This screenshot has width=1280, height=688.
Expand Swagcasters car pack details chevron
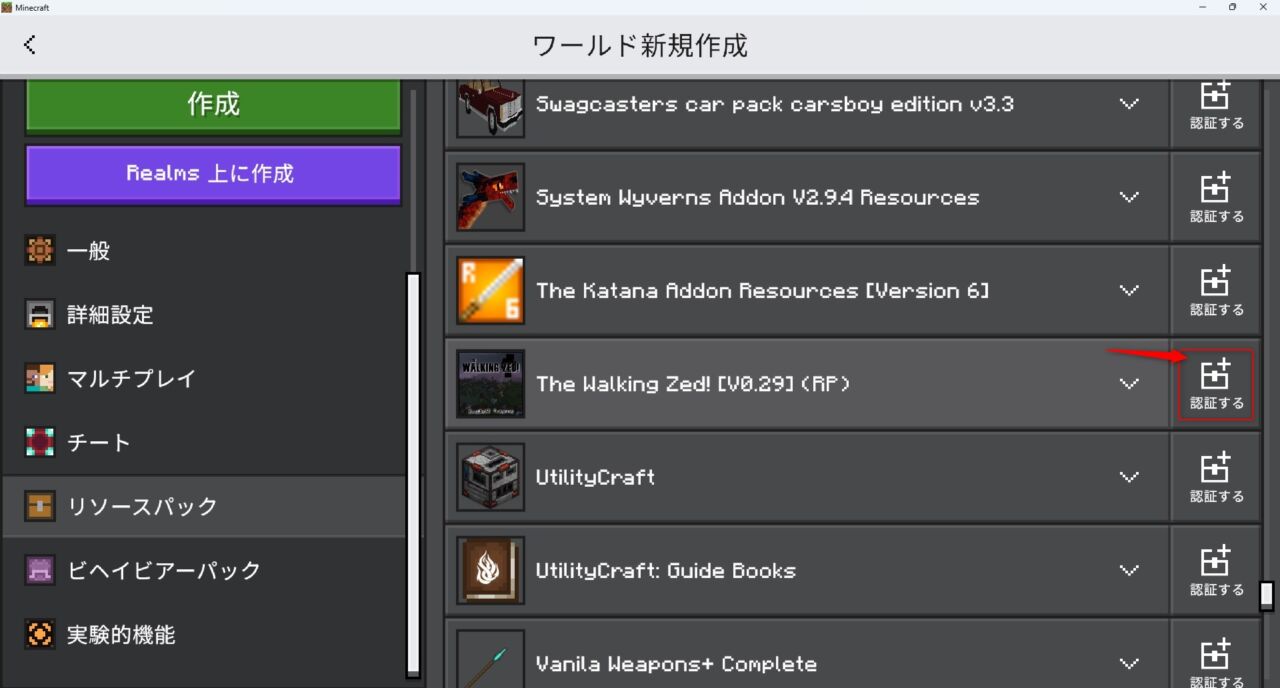click(1130, 104)
